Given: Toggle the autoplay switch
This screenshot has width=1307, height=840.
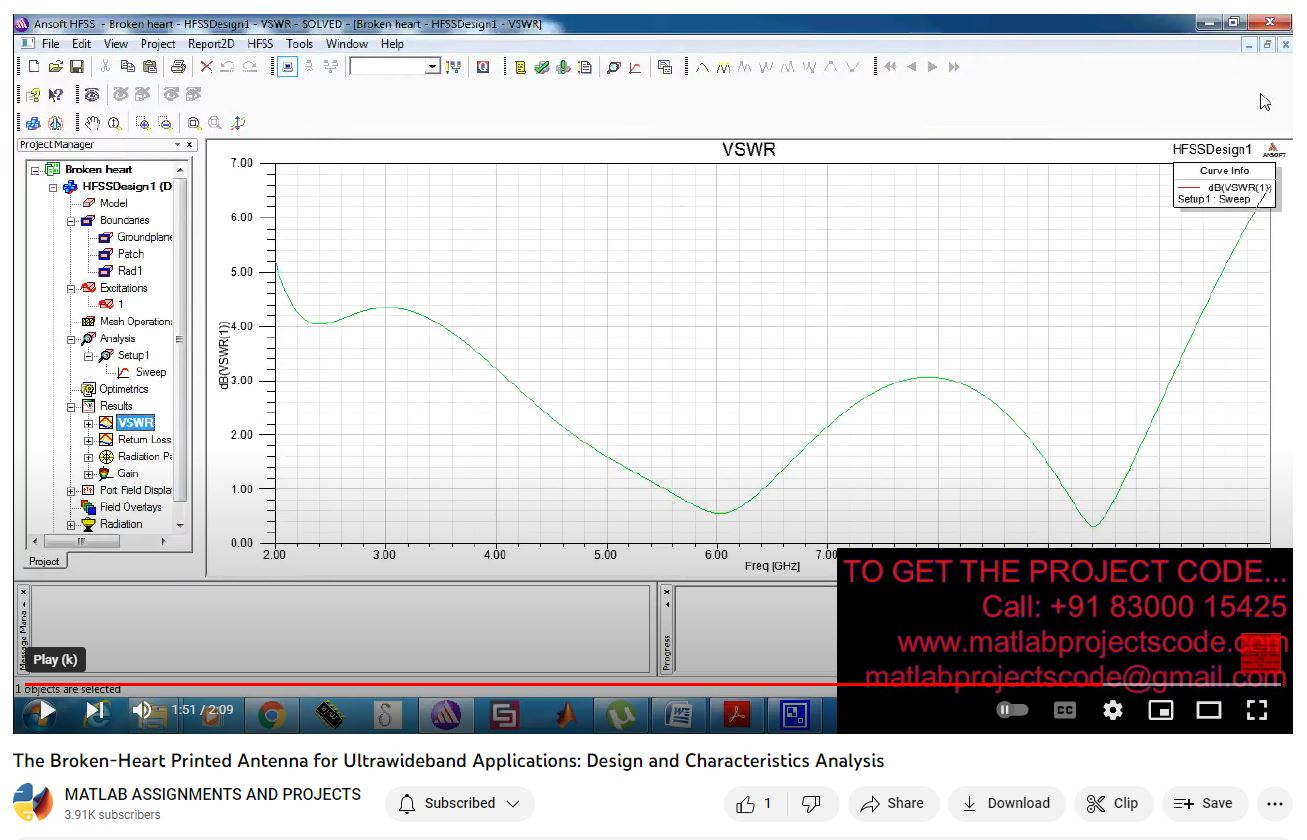Looking at the screenshot, I should (x=1012, y=710).
